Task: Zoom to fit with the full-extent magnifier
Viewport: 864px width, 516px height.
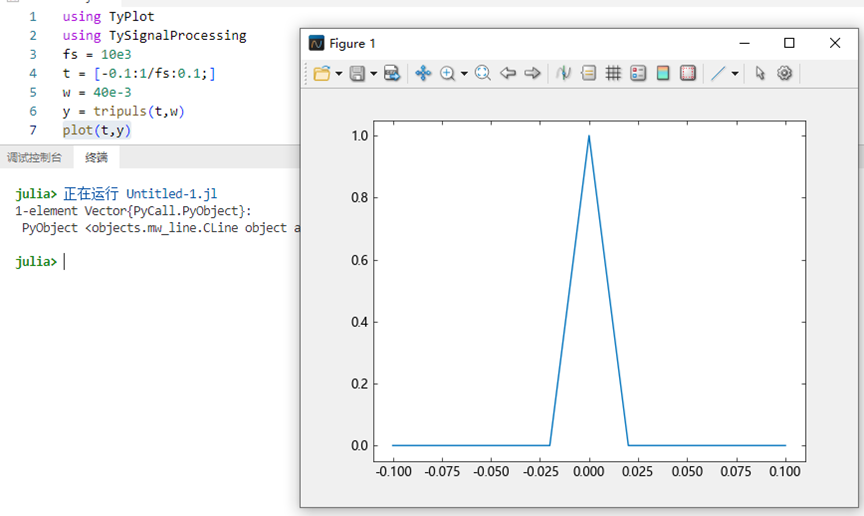Action: tap(483, 73)
